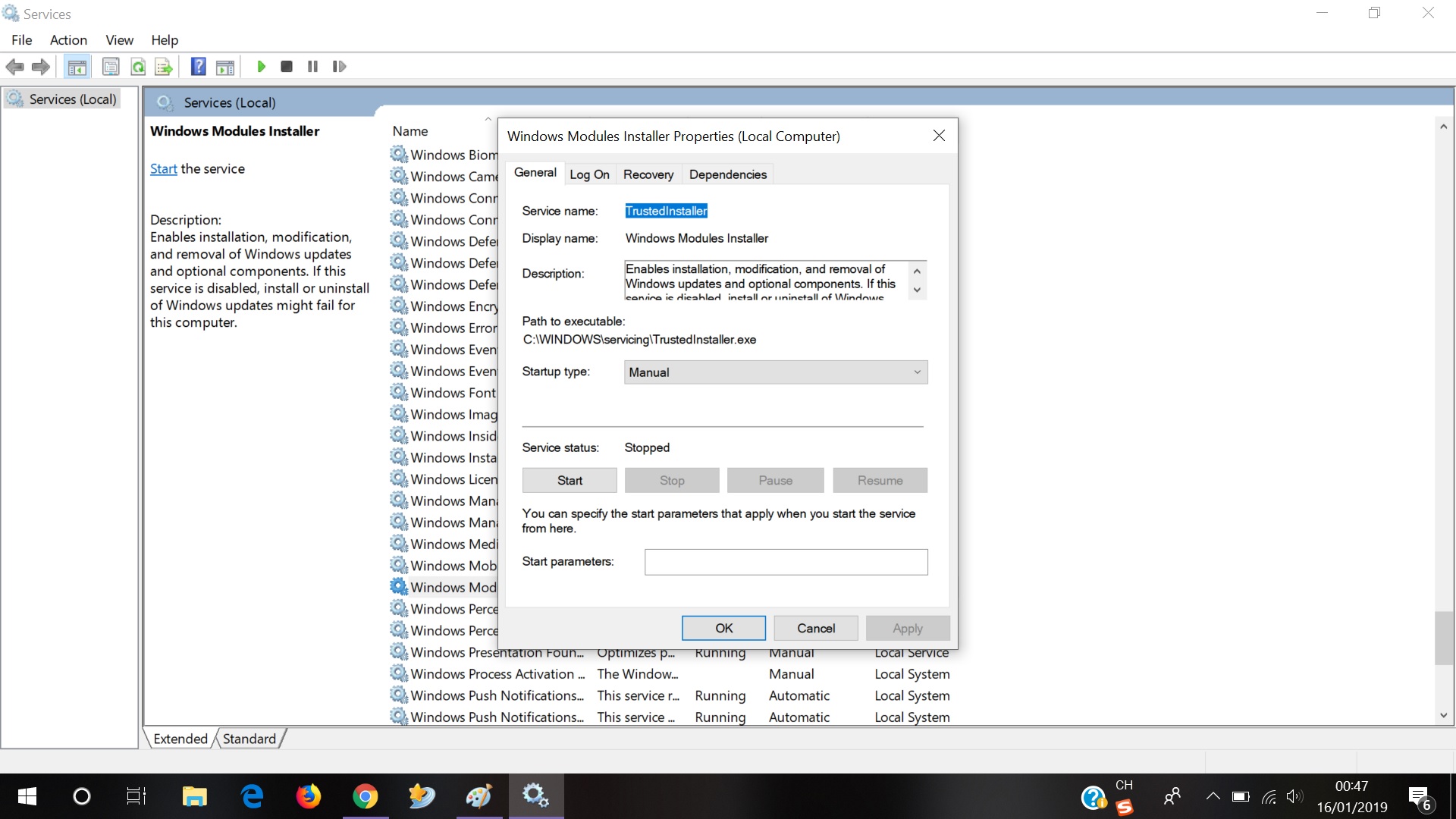Click the Start button in the dialog
This screenshot has width=1456, height=819.
point(570,481)
